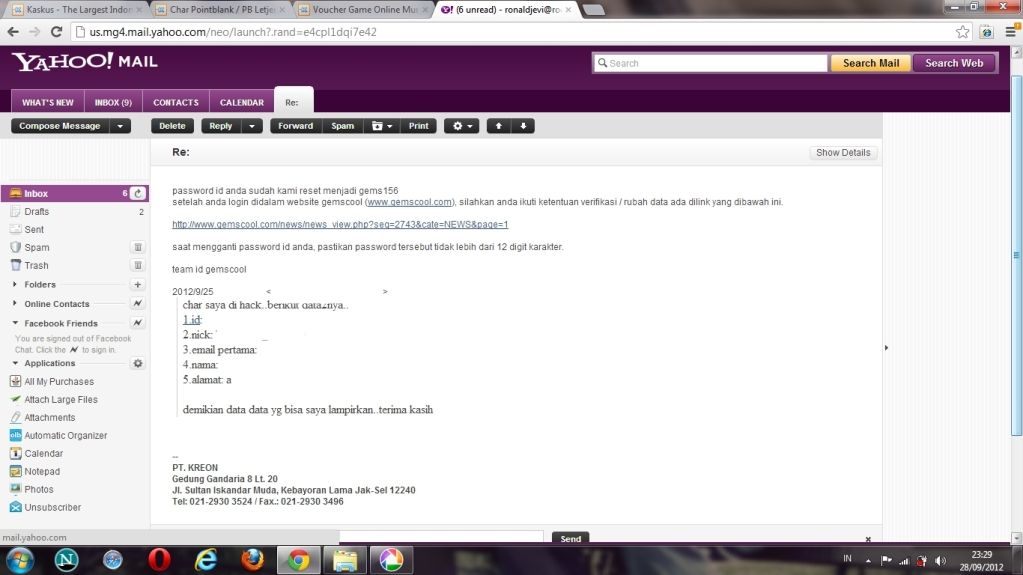Viewport: 1023px width, 575px height.
Task: Switch to Char Pointblank browser tab
Action: point(221,10)
